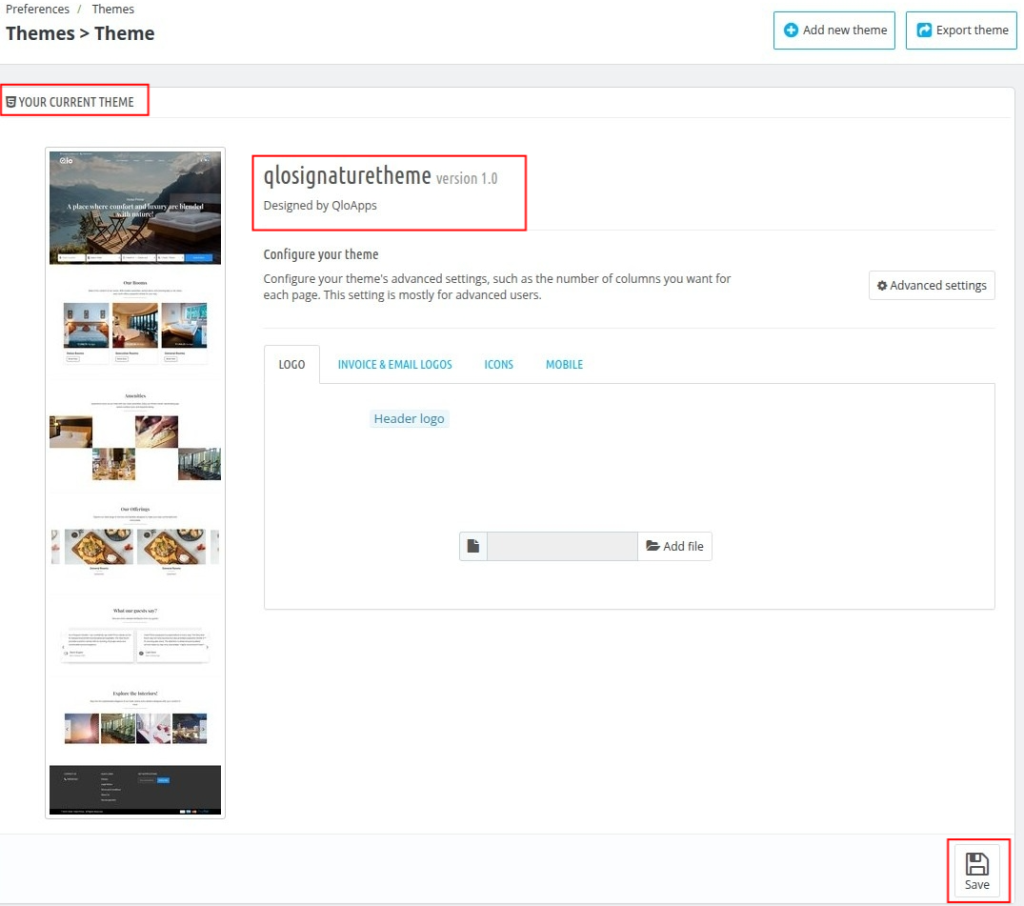
Task: Click the qlosignaturetheme preview thumbnail
Action: click(x=135, y=483)
